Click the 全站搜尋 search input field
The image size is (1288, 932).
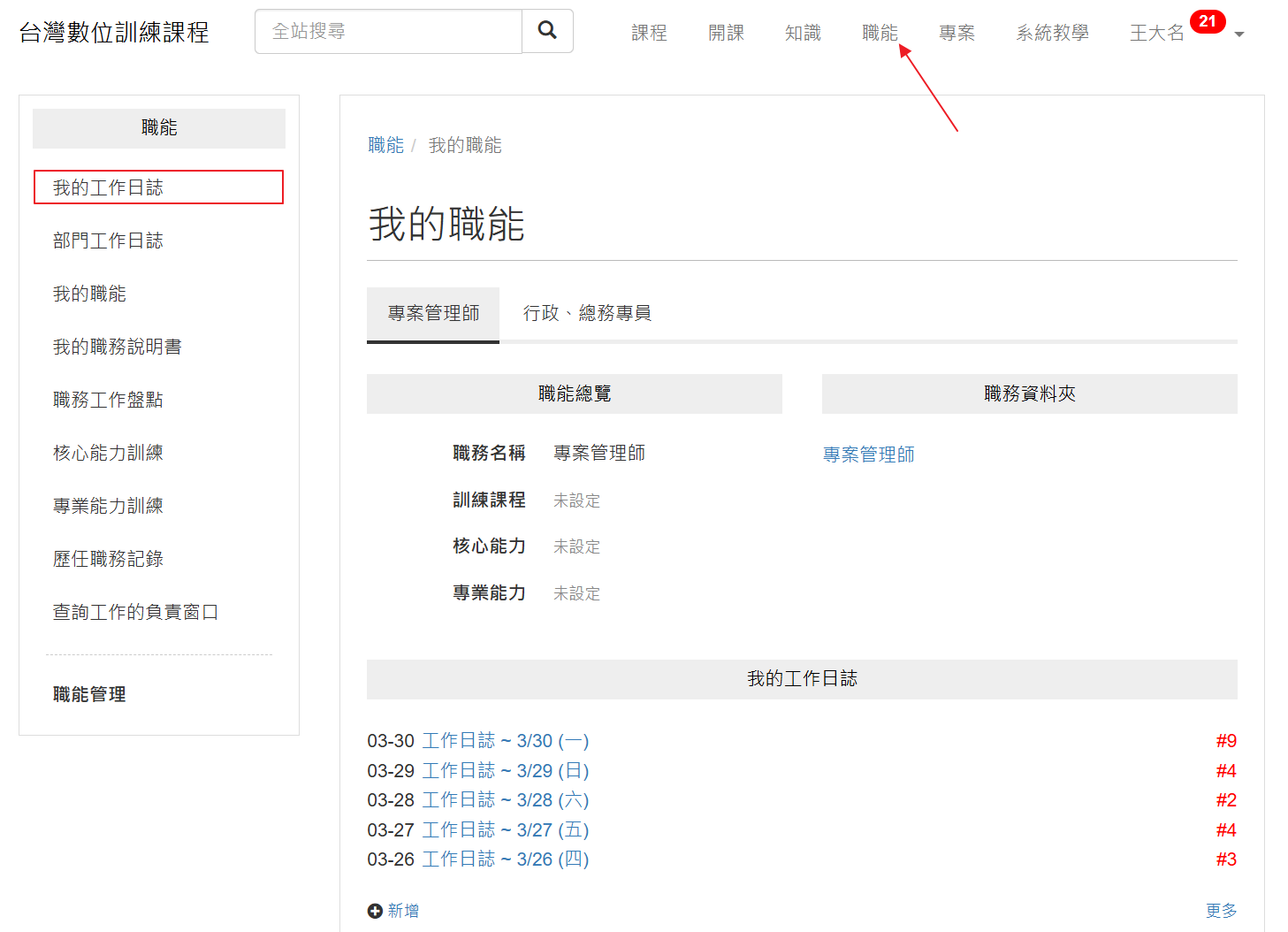pyautogui.click(x=388, y=32)
